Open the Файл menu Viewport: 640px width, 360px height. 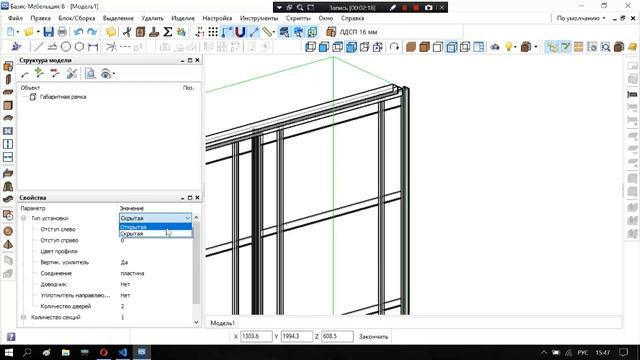pos(16,18)
